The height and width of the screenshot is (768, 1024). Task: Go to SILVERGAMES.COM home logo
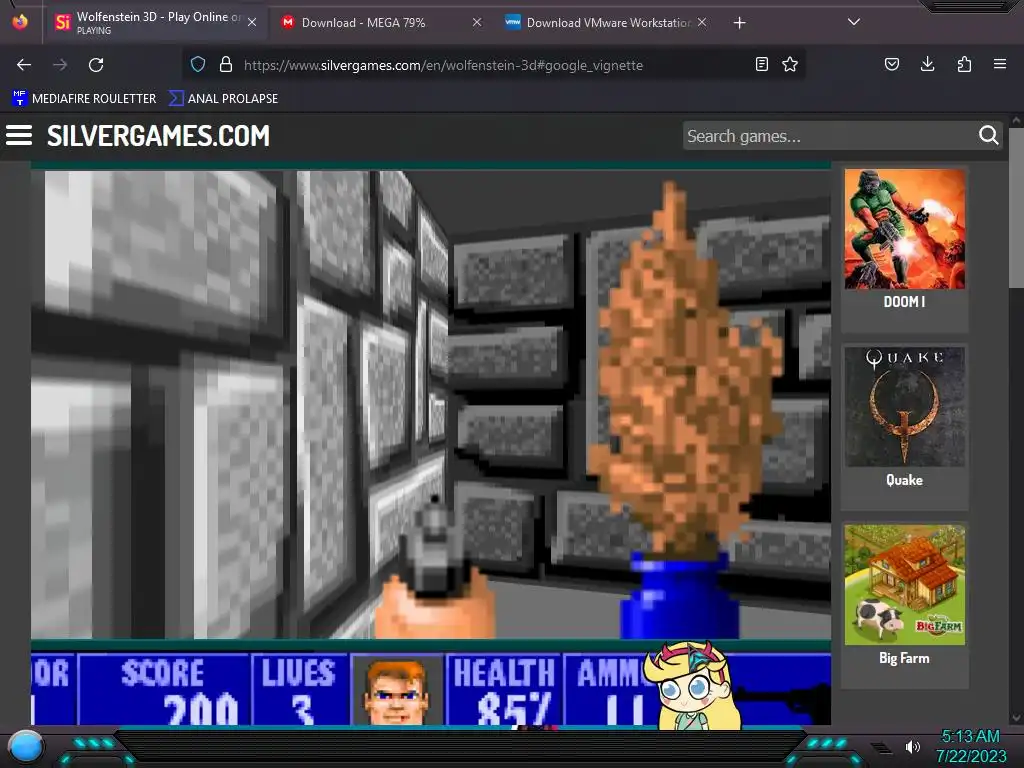[x=158, y=136]
